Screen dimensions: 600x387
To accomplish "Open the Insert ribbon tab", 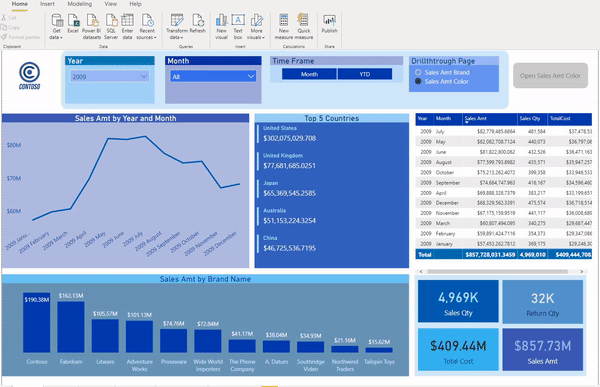I will (x=47, y=4).
